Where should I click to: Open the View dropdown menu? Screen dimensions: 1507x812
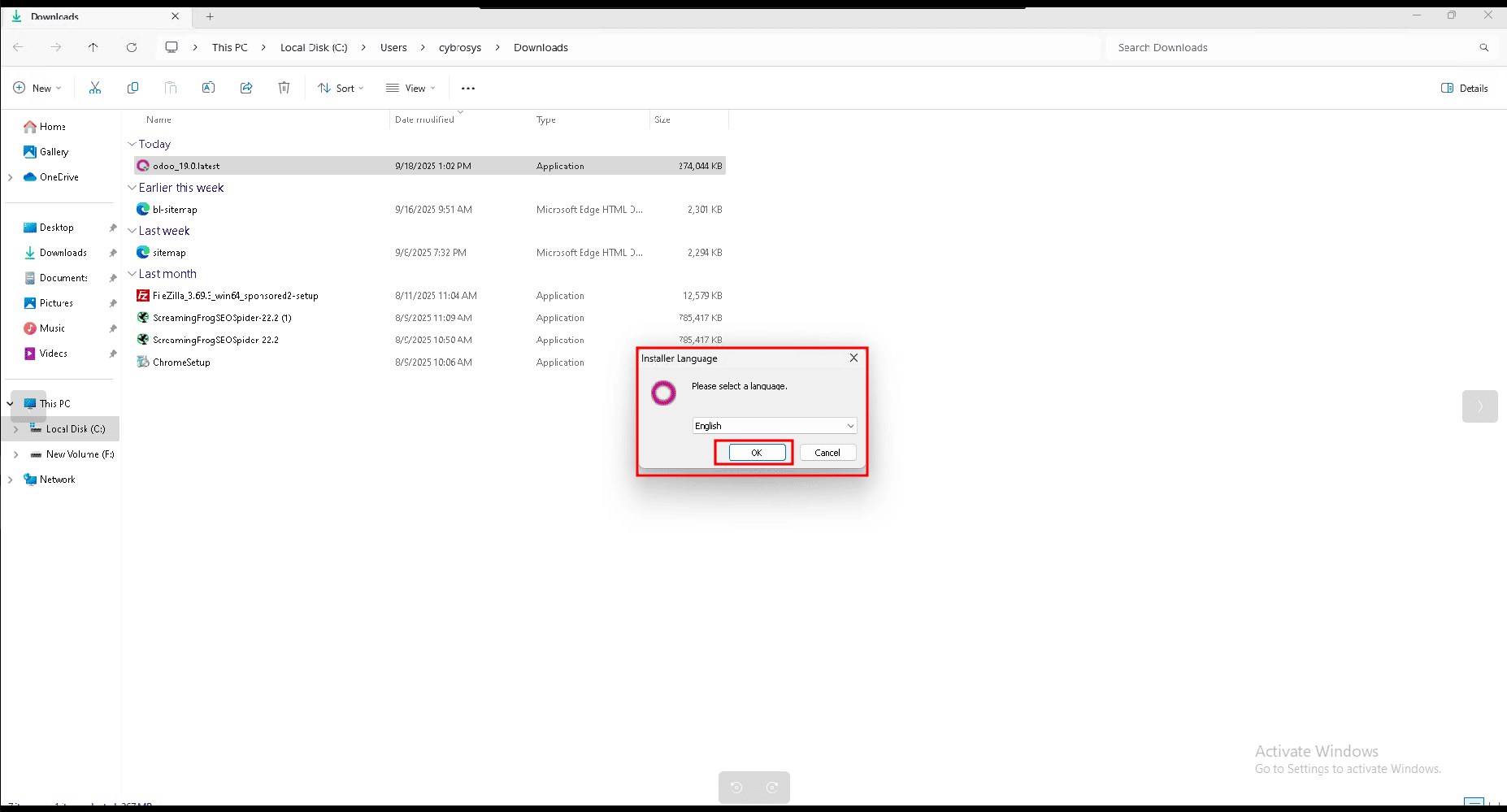(410, 88)
